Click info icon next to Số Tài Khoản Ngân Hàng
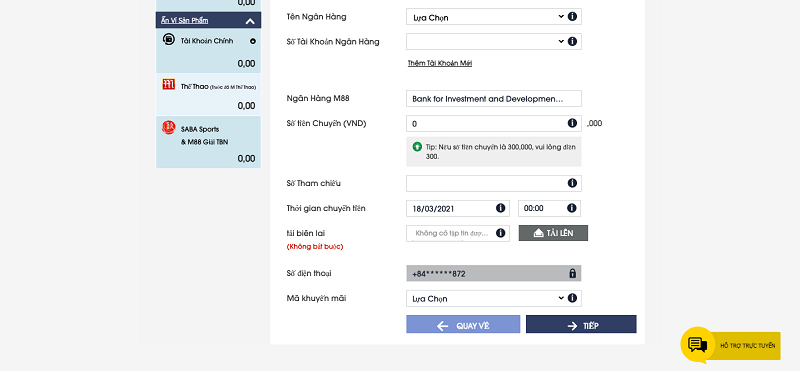800x371 pixels. pyautogui.click(x=572, y=41)
